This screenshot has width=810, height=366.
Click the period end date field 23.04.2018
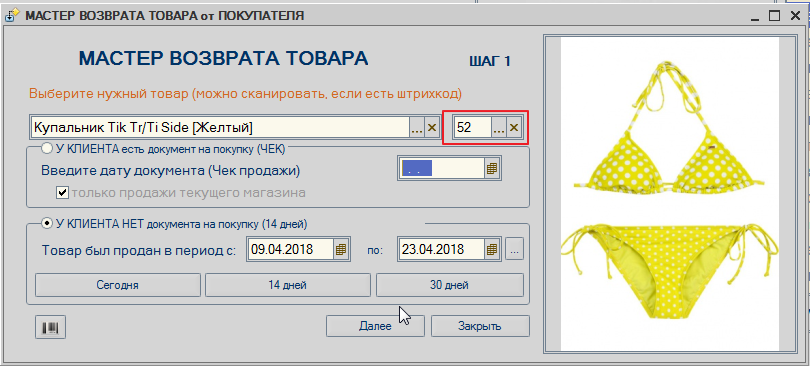coord(442,249)
